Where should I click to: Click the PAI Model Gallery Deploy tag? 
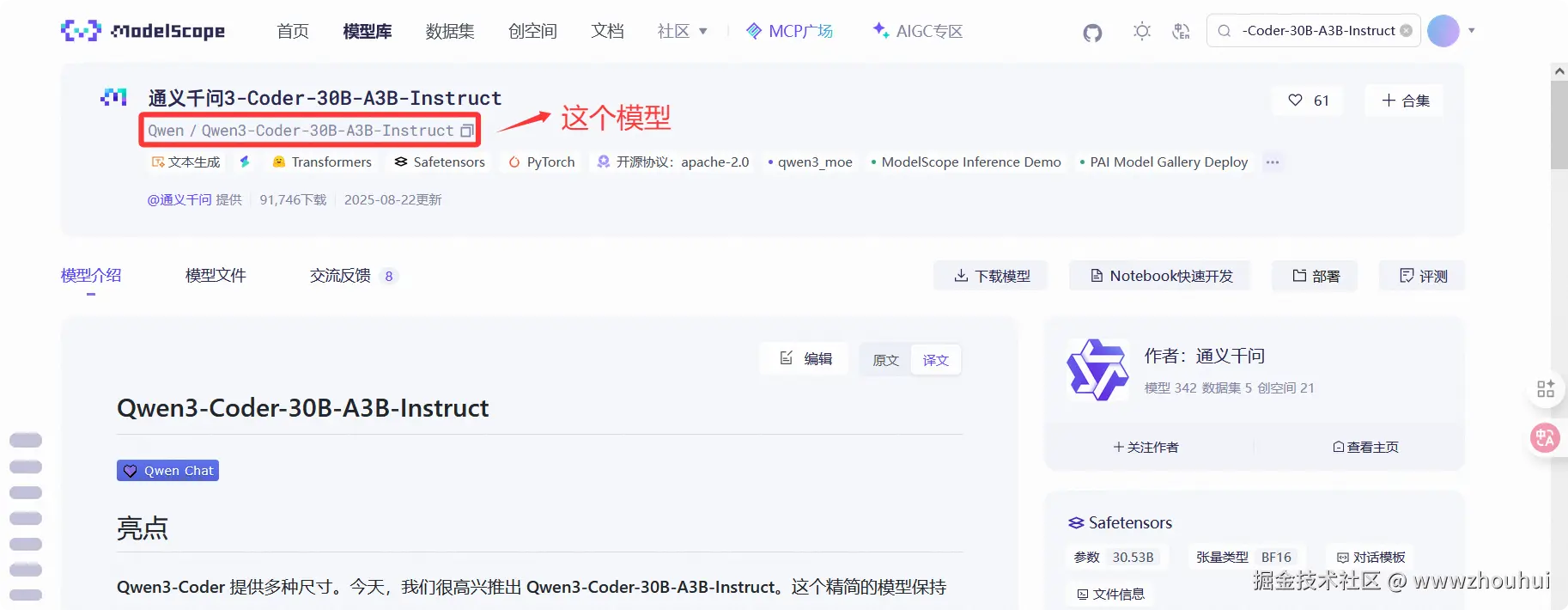point(1164,162)
